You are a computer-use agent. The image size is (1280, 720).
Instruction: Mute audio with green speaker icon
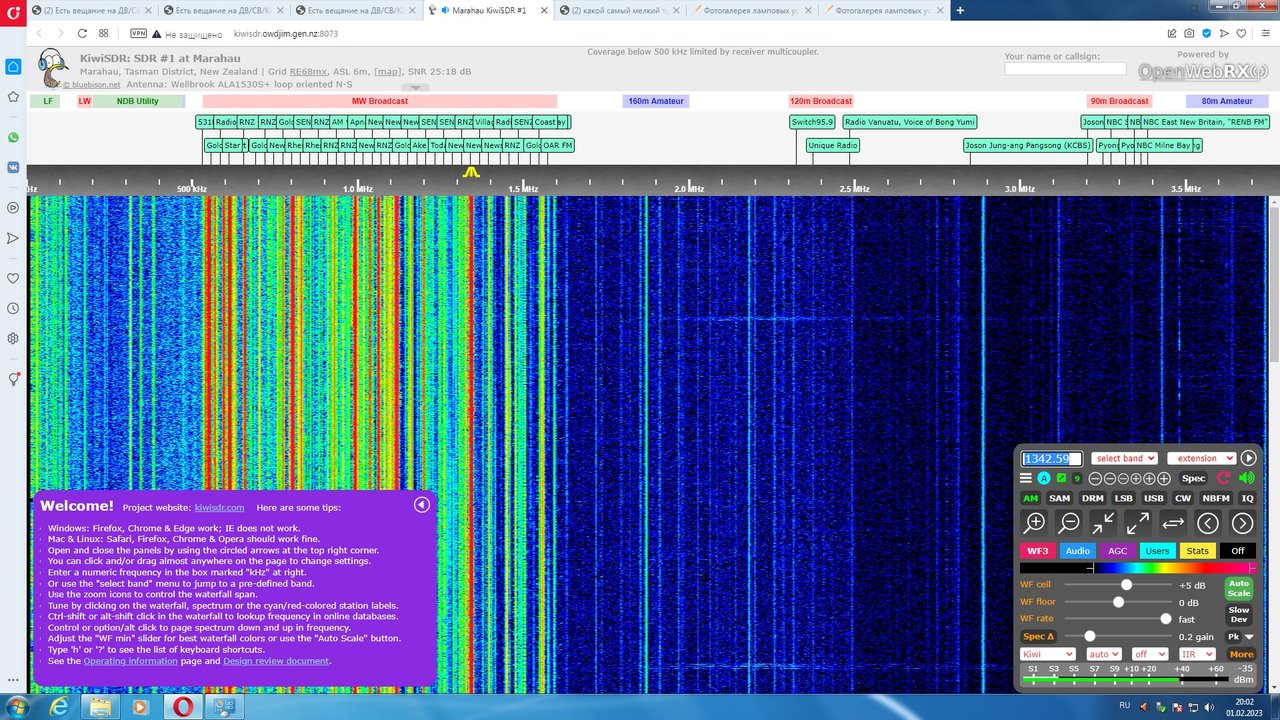tap(1247, 478)
